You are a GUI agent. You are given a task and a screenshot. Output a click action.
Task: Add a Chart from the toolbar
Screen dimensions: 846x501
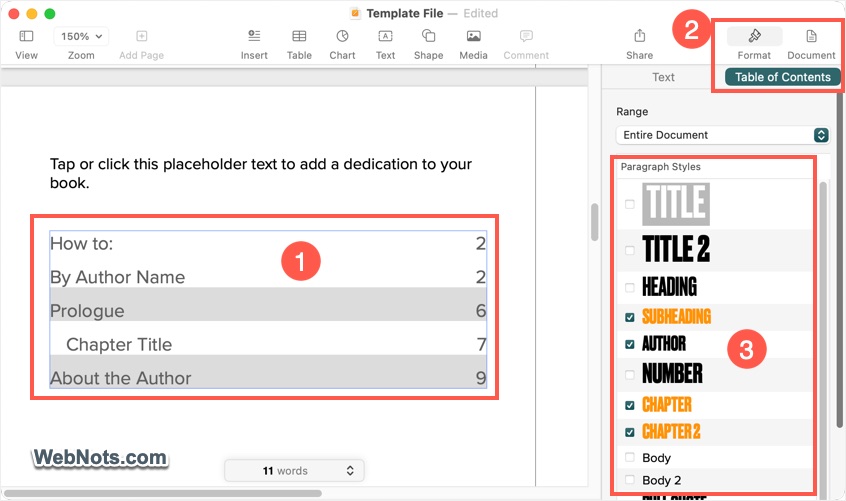point(342,36)
